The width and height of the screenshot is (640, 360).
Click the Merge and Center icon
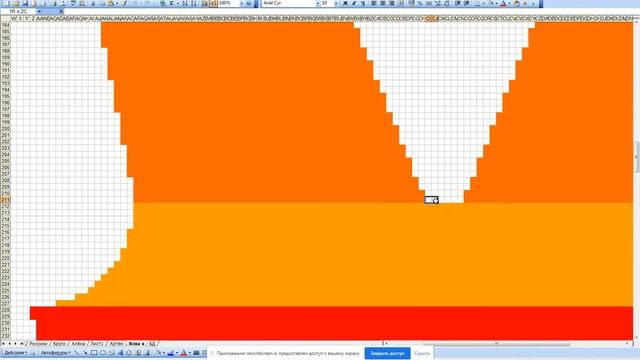(401, 3)
